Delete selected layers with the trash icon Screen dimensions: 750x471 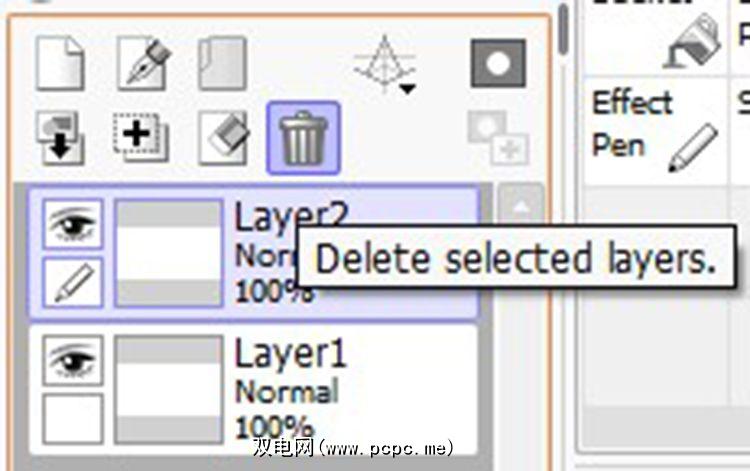pyautogui.click(x=304, y=138)
